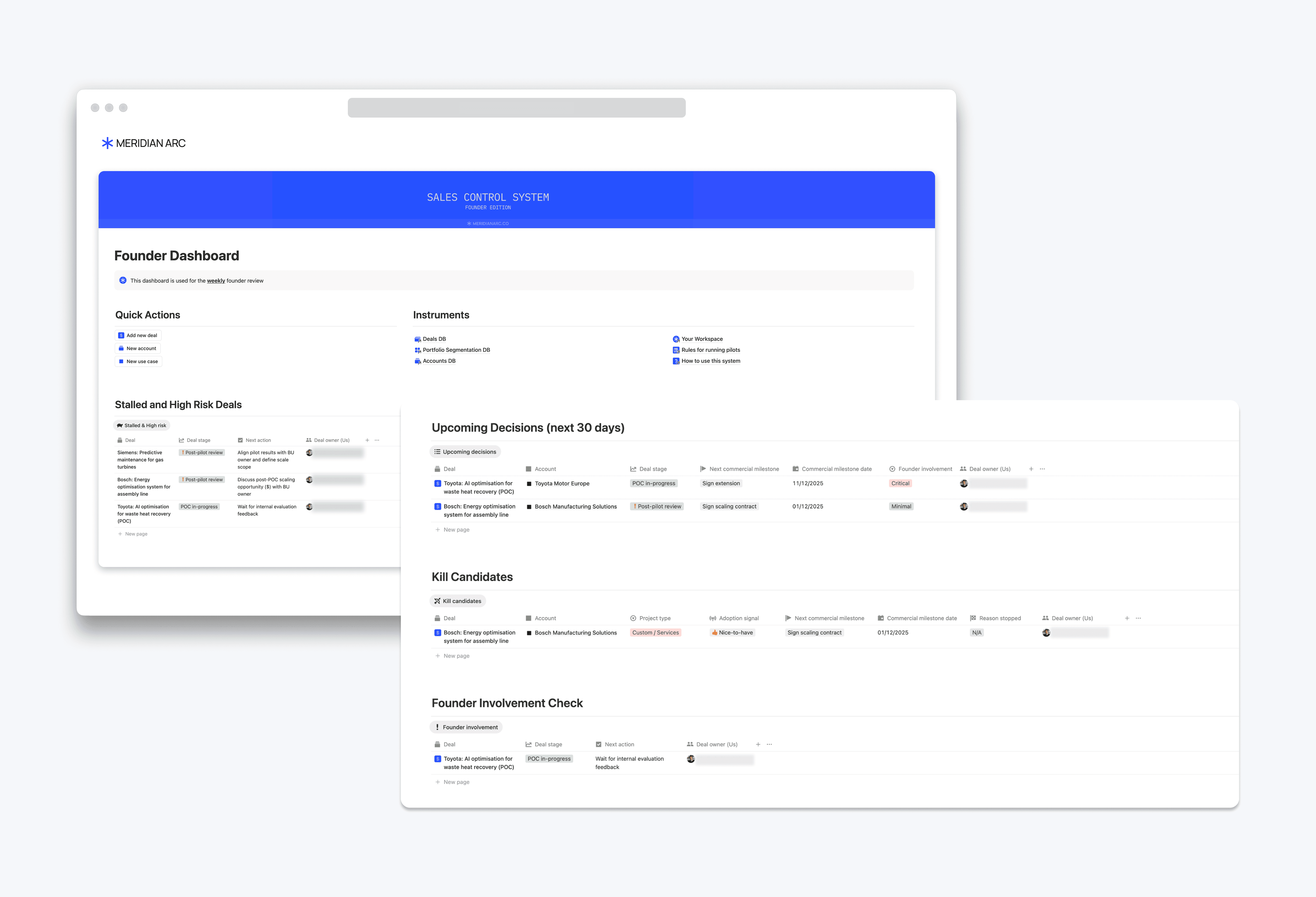Click the browser address bar

coord(516,107)
